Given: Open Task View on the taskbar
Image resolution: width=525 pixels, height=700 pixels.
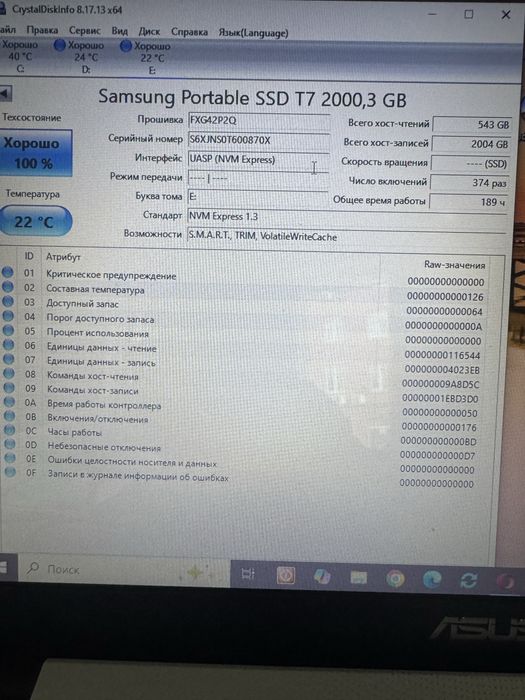Looking at the screenshot, I should coord(248,574).
